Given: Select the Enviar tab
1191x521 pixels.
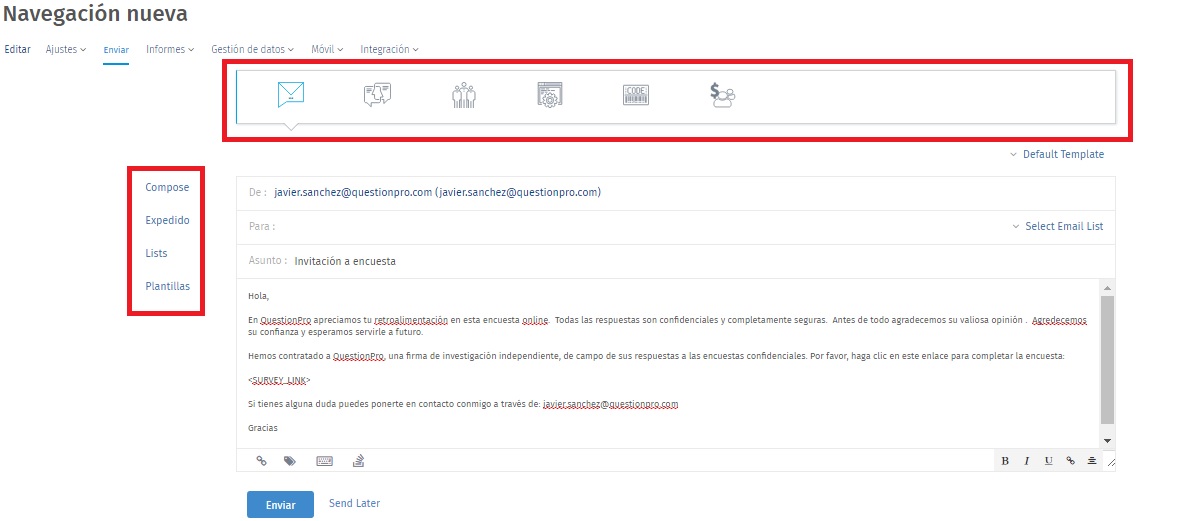Looking at the screenshot, I should (116, 50).
